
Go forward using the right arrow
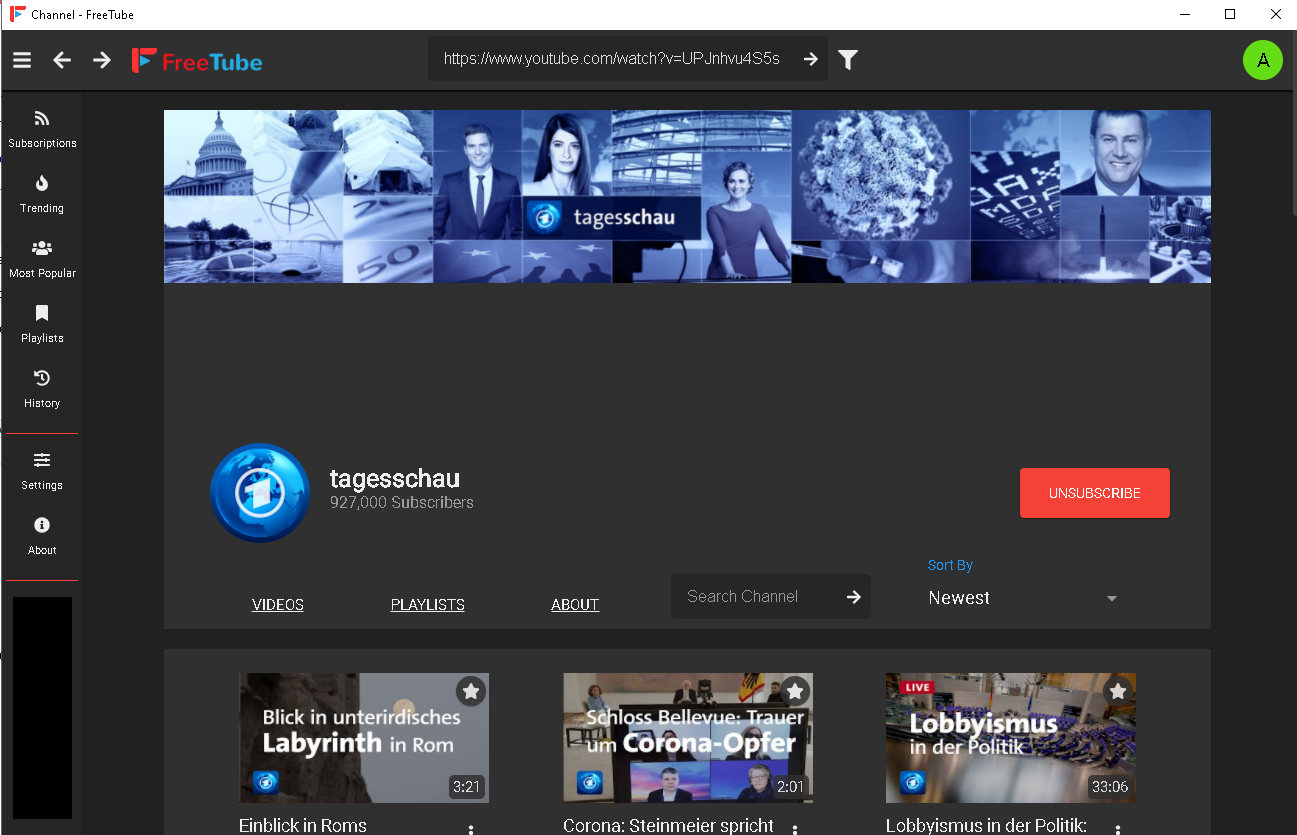[102, 60]
